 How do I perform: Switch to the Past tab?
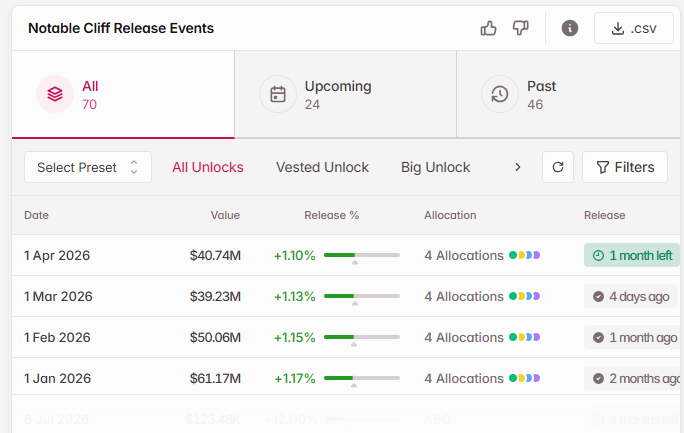(568, 95)
